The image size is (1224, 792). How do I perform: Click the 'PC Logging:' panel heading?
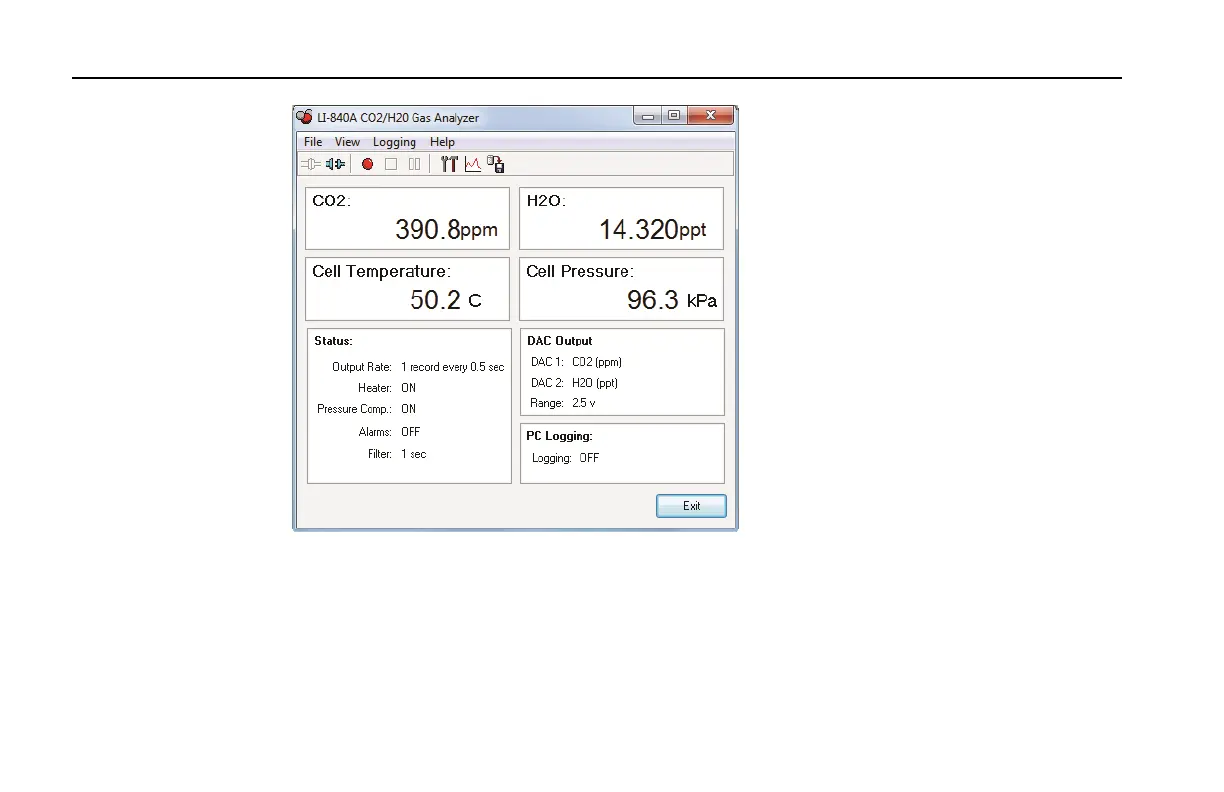(x=559, y=436)
